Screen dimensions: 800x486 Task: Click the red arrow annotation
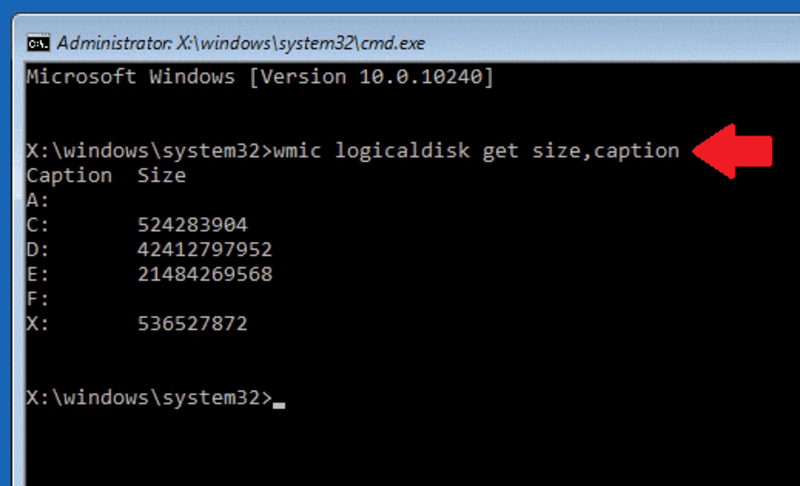pyautogui.click(x=732, y=151)
